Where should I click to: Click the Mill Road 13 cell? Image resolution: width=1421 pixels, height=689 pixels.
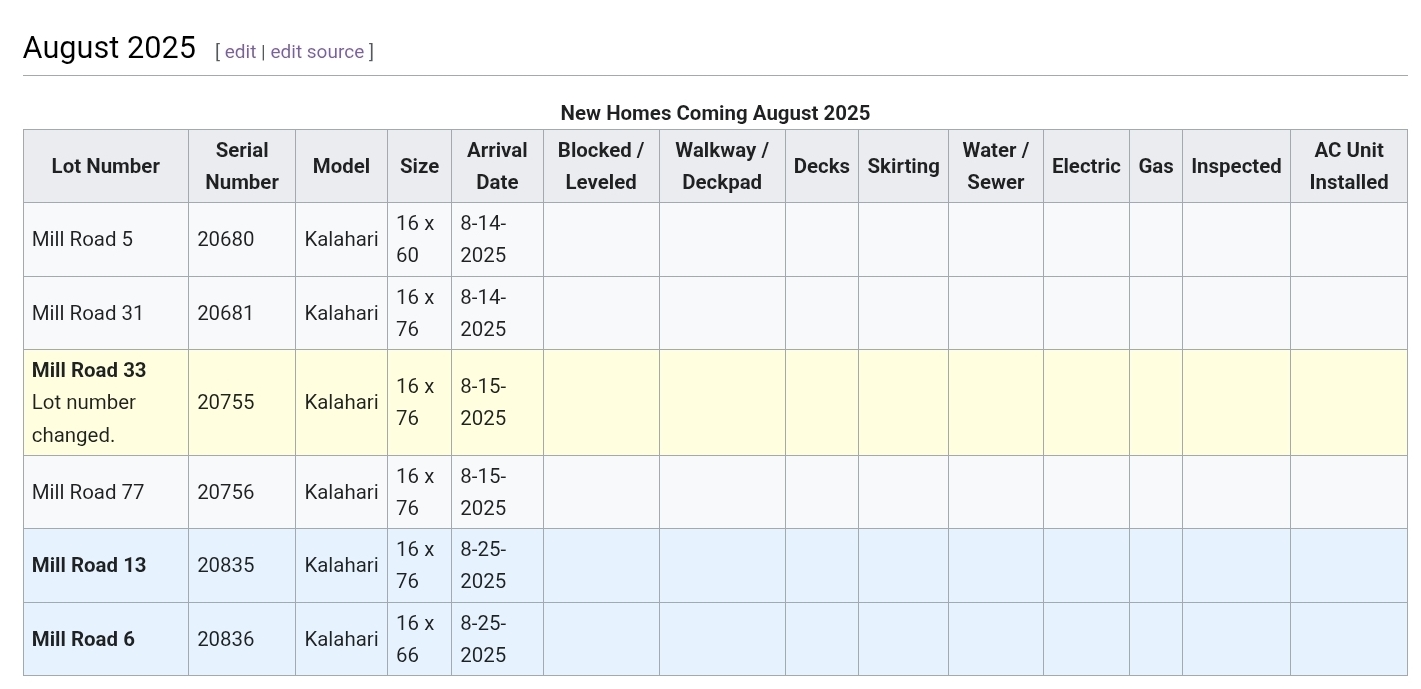[x=106, y=565]
